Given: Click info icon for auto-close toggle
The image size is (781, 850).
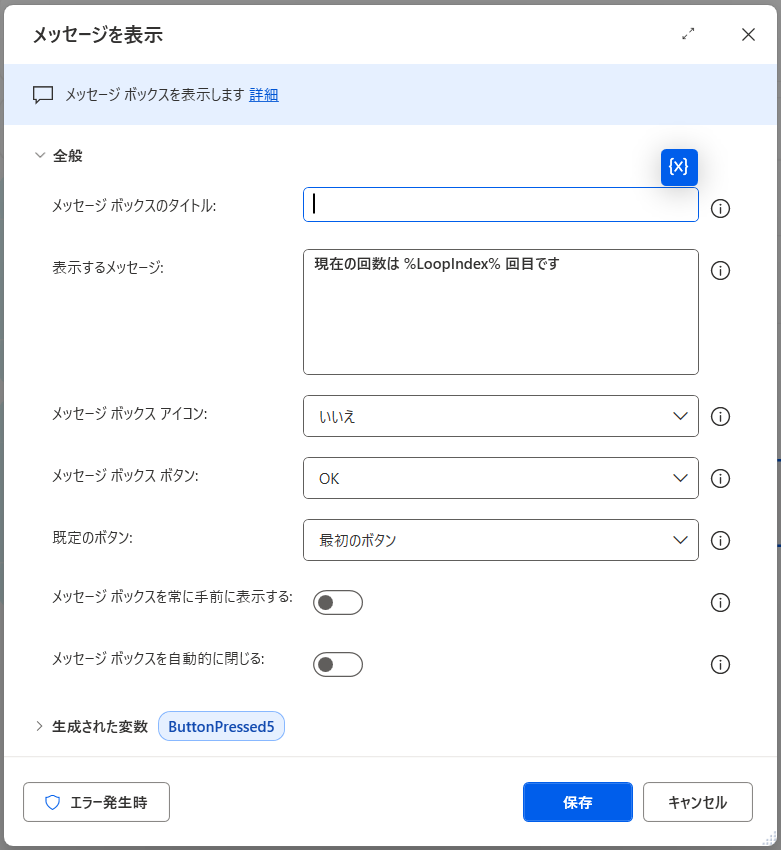Looking at the screenshot, I should pos(720,665).
